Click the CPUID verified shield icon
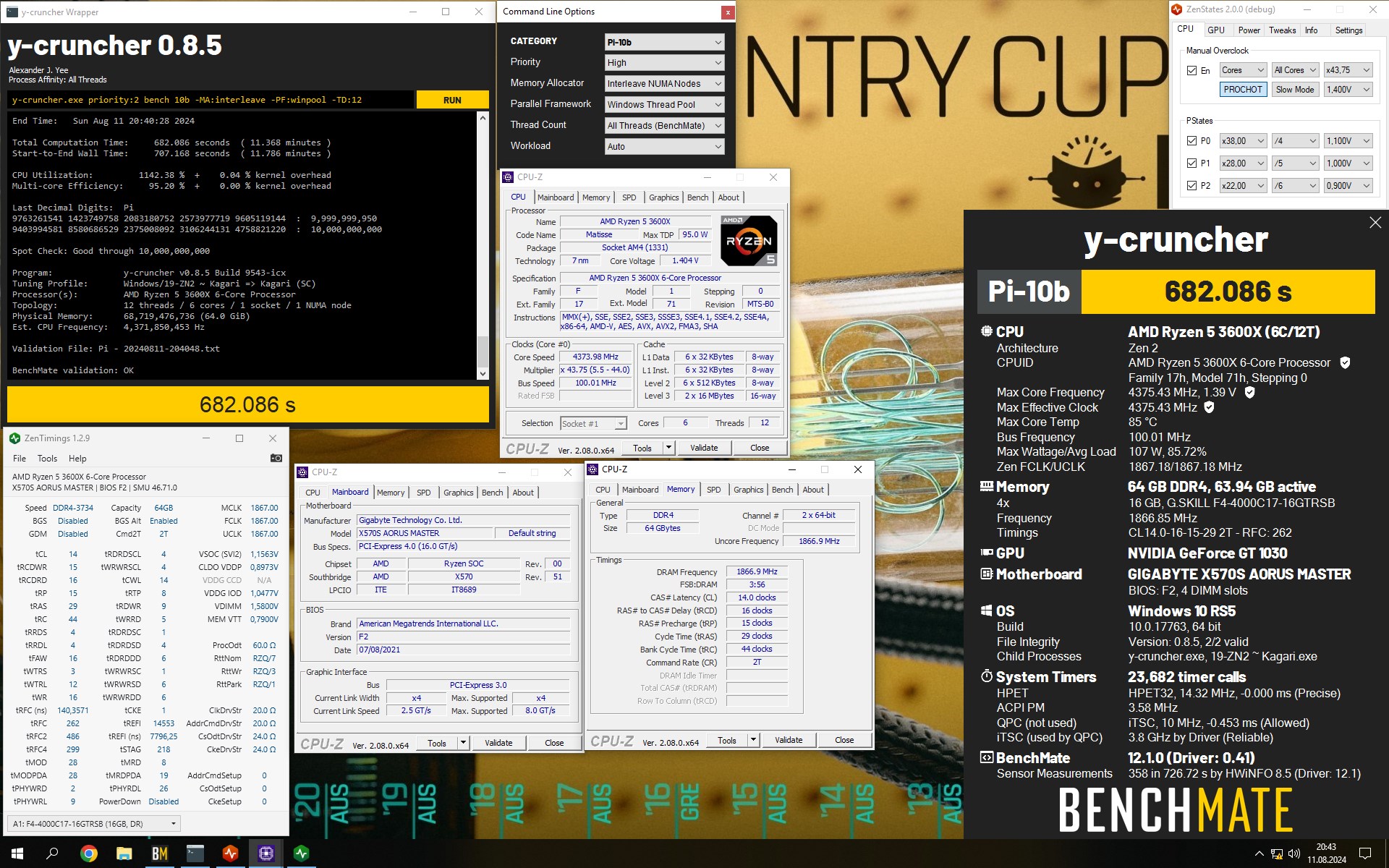Screen dimensions: 1389x868 [1345, 362]
